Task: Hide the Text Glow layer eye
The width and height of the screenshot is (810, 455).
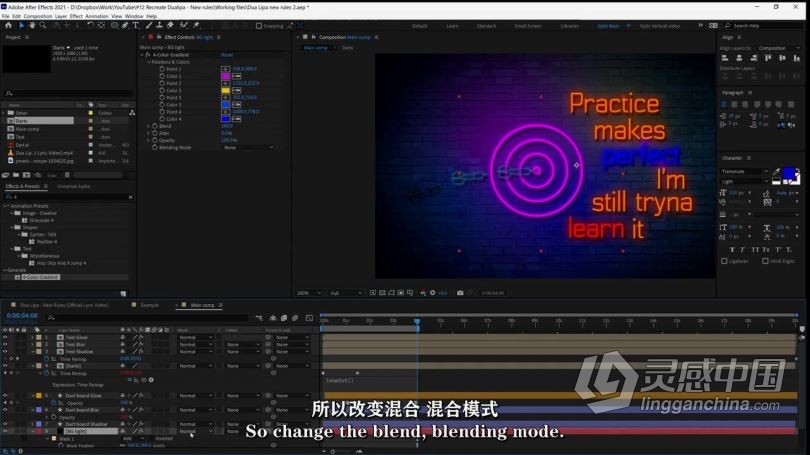Action: tap(5, 337)
